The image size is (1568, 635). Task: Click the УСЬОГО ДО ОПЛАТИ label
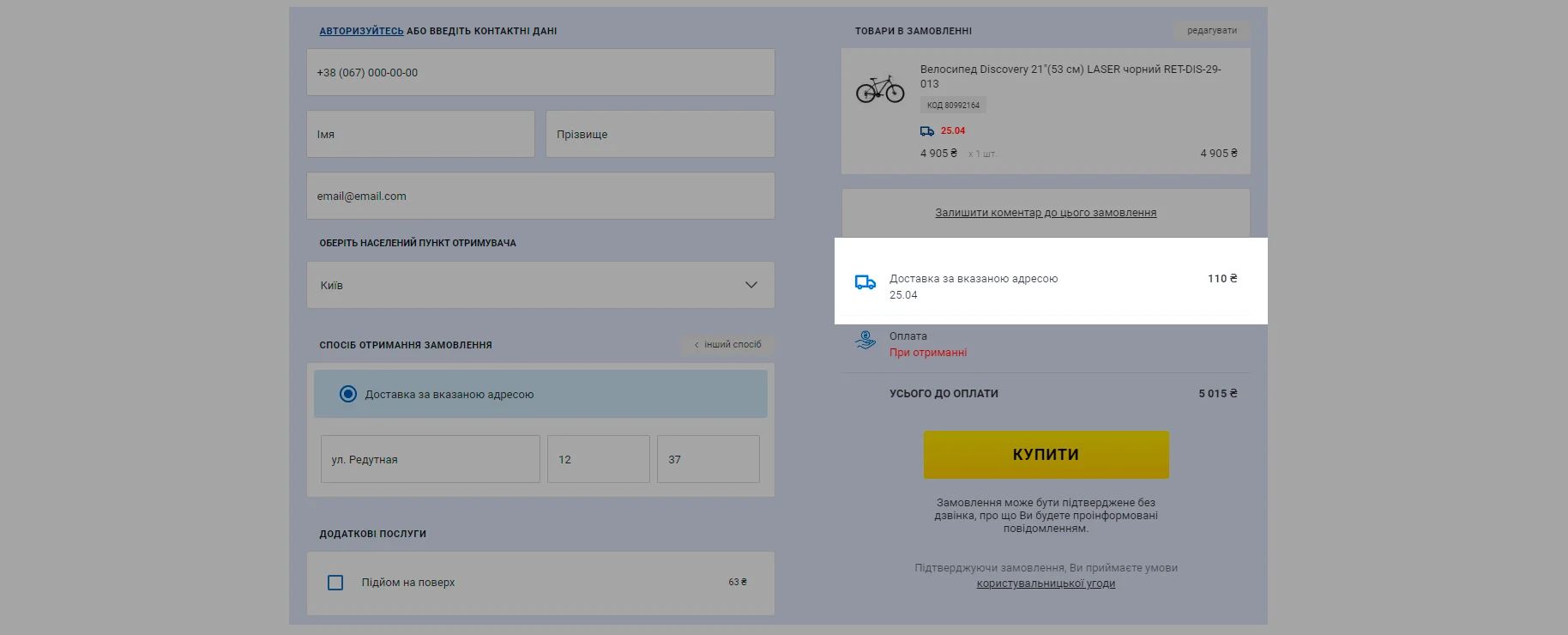(x=944, y=394)
